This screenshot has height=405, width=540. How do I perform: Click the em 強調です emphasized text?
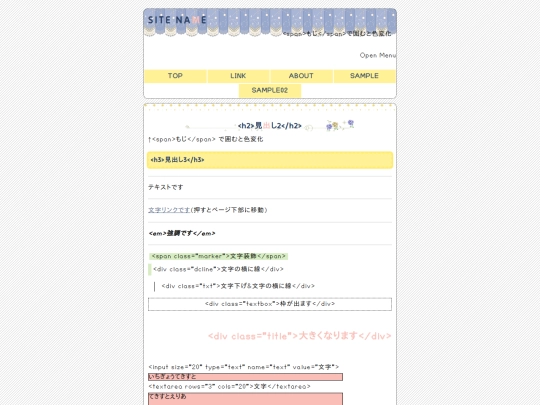[x=182, y=233]
